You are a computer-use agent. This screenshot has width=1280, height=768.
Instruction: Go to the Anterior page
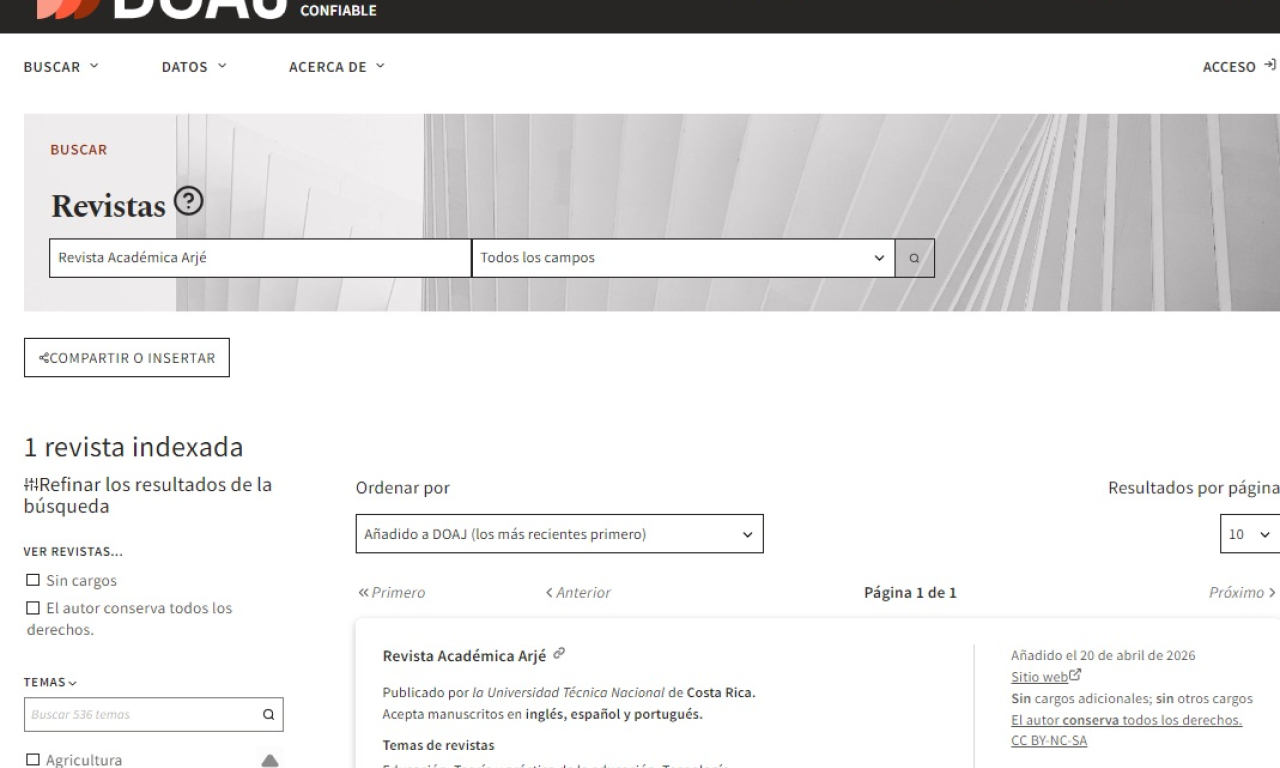[x=578, y=592]
